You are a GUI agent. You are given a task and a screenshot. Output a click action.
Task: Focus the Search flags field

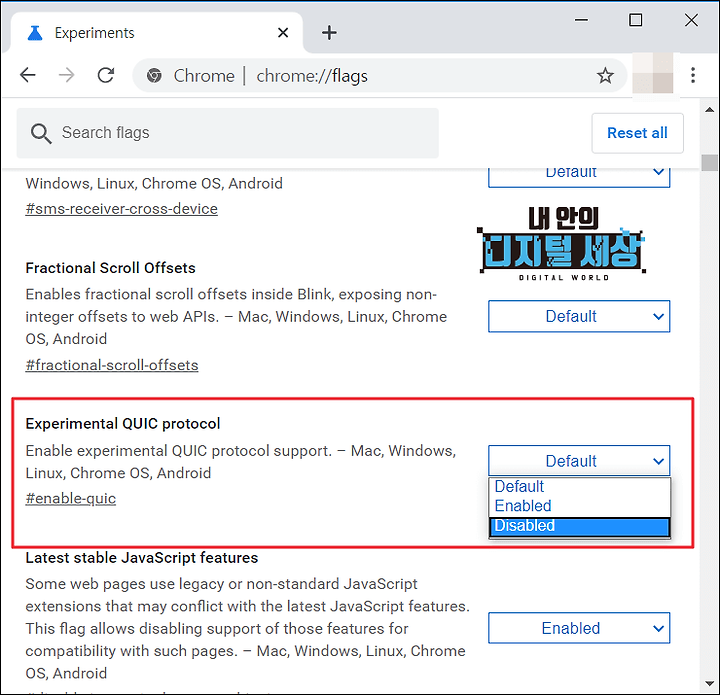(x=228, y=133)
